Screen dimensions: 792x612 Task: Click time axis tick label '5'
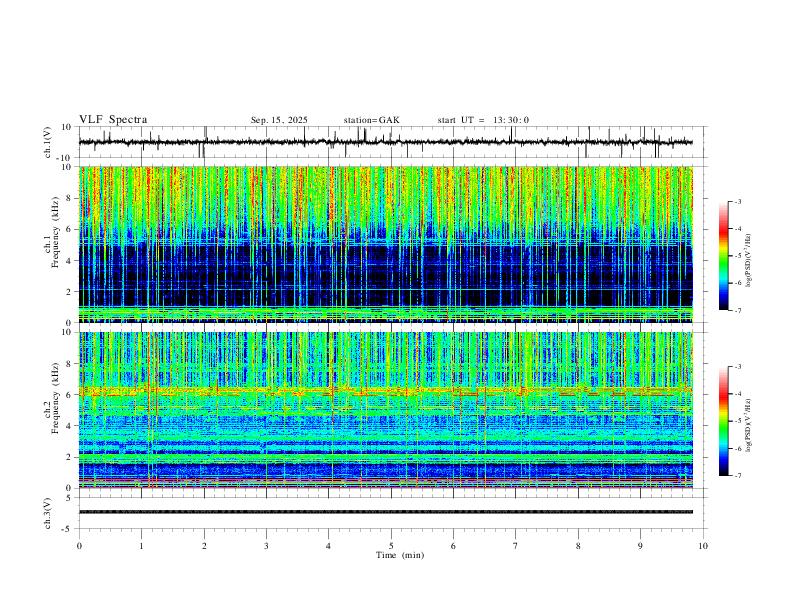tap(391, 546)
